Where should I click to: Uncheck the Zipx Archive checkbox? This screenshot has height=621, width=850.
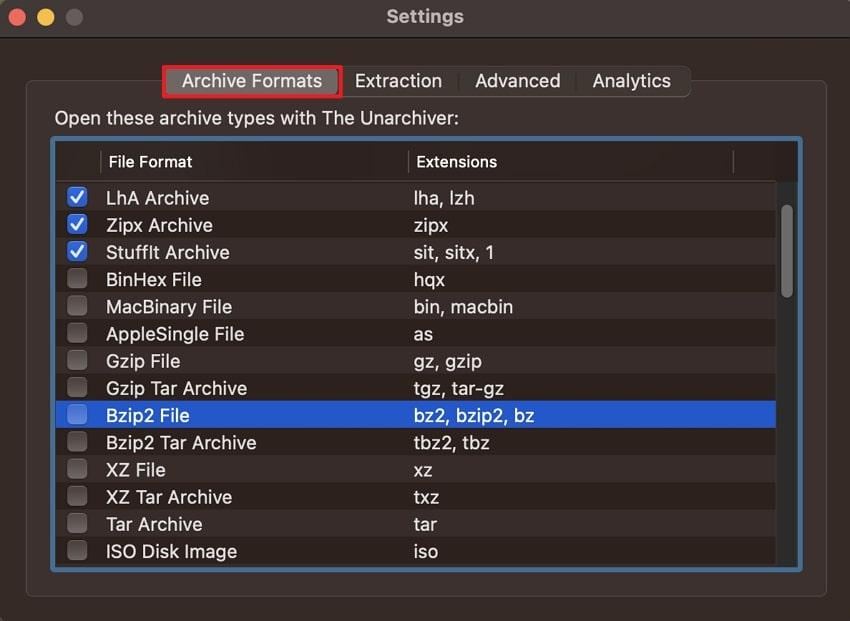(x=77, y=224)
